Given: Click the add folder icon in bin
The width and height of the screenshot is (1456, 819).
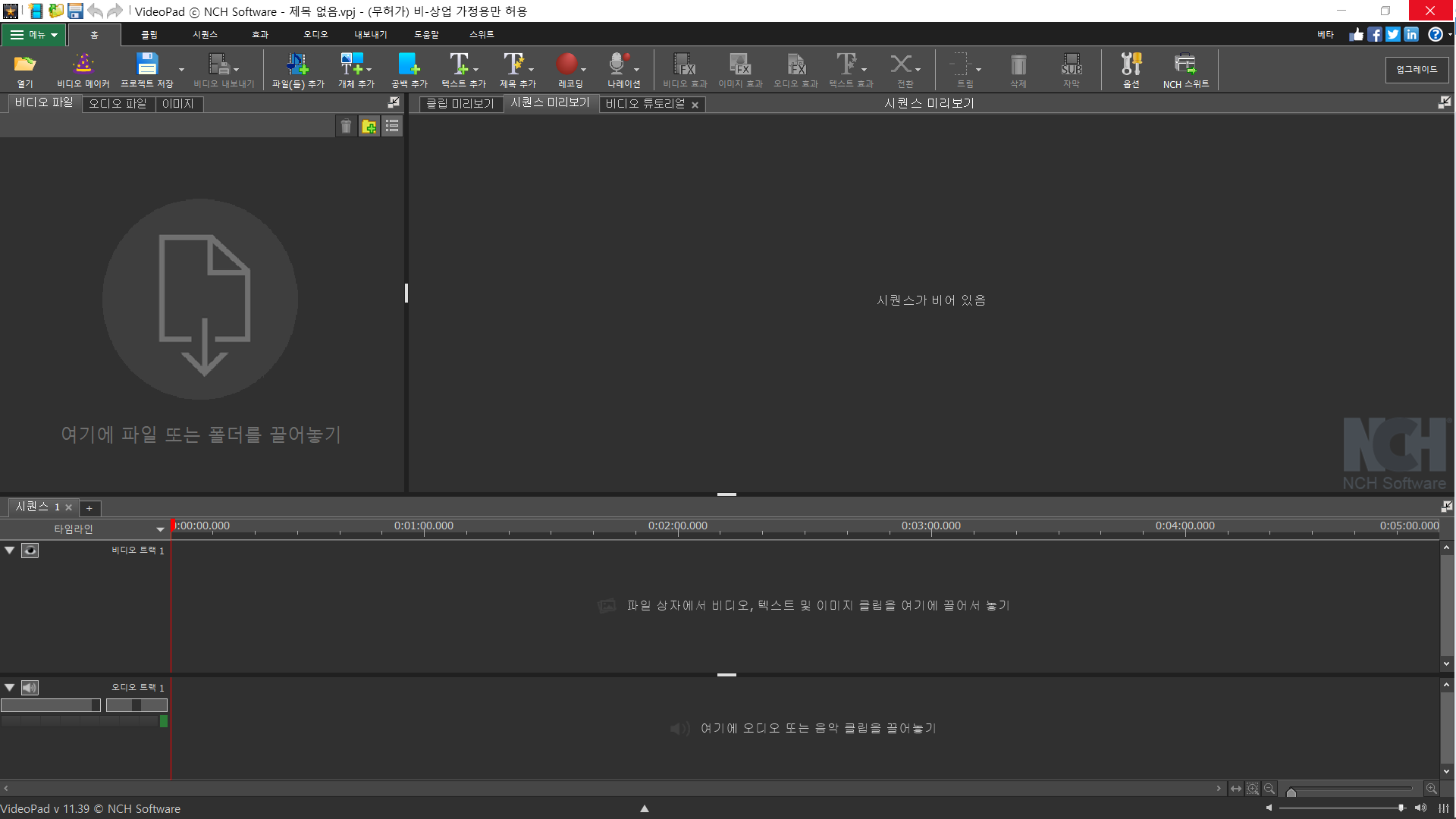Looking at the screenshot, I should [369, 127].
